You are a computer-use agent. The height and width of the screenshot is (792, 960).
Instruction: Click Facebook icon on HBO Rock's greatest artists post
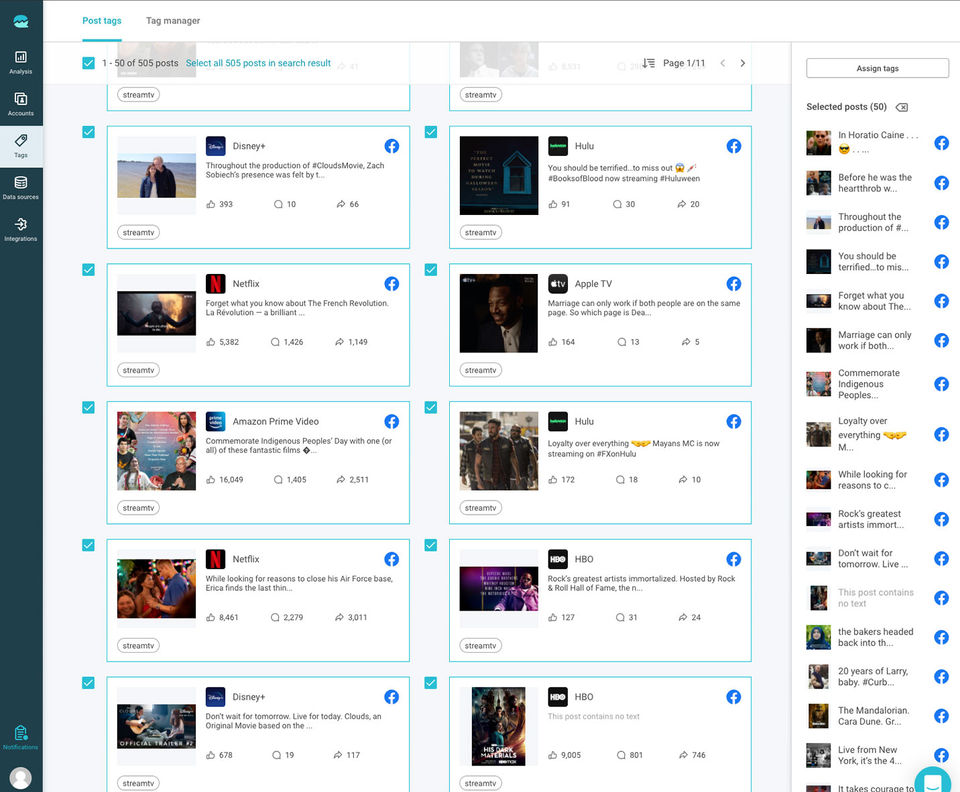[733, 559]
